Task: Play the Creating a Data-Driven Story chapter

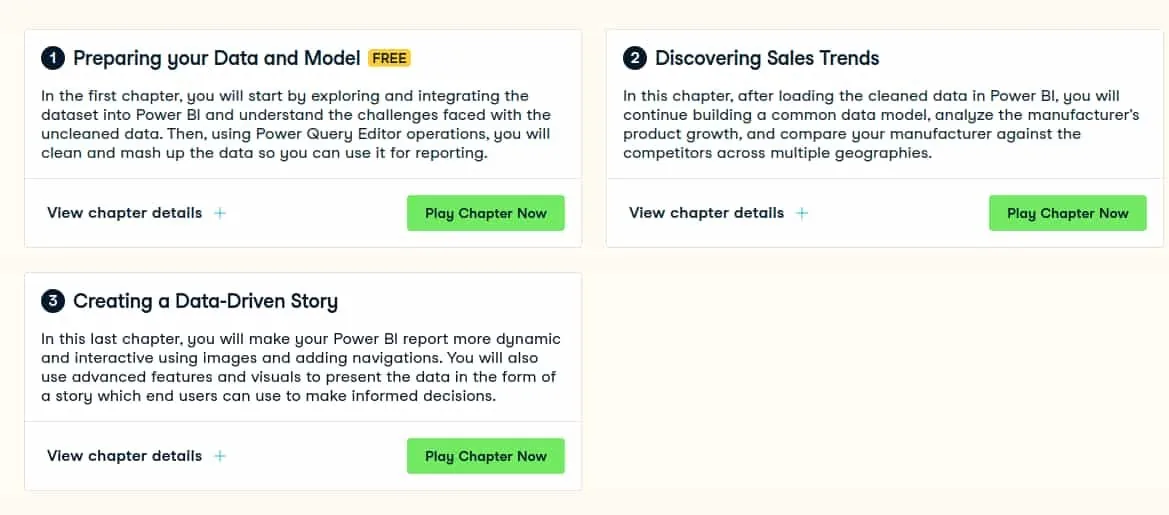Action: [485, 456]
